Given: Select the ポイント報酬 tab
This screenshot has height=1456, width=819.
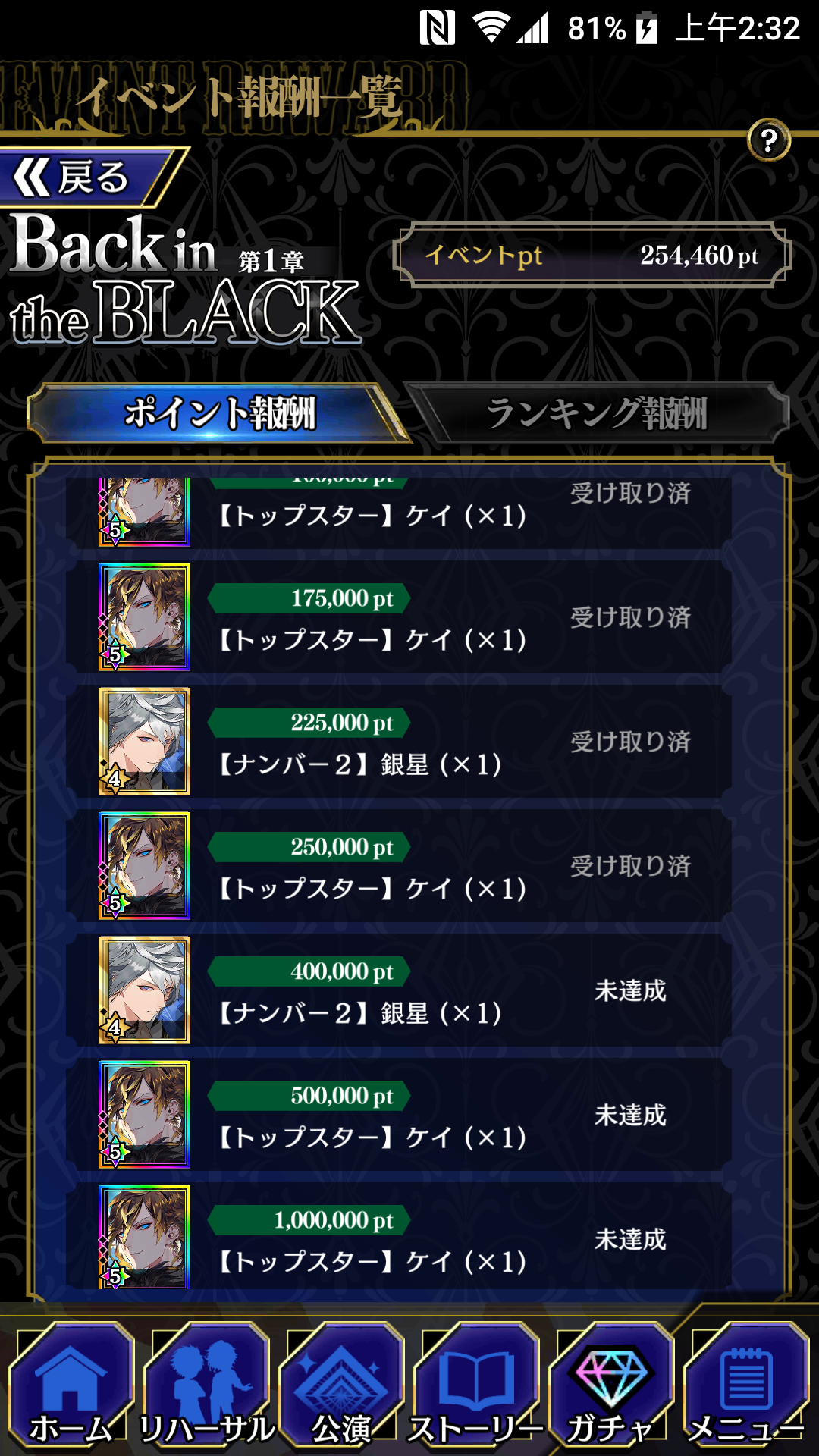Looking at the screenshot, I should [219, 413].
